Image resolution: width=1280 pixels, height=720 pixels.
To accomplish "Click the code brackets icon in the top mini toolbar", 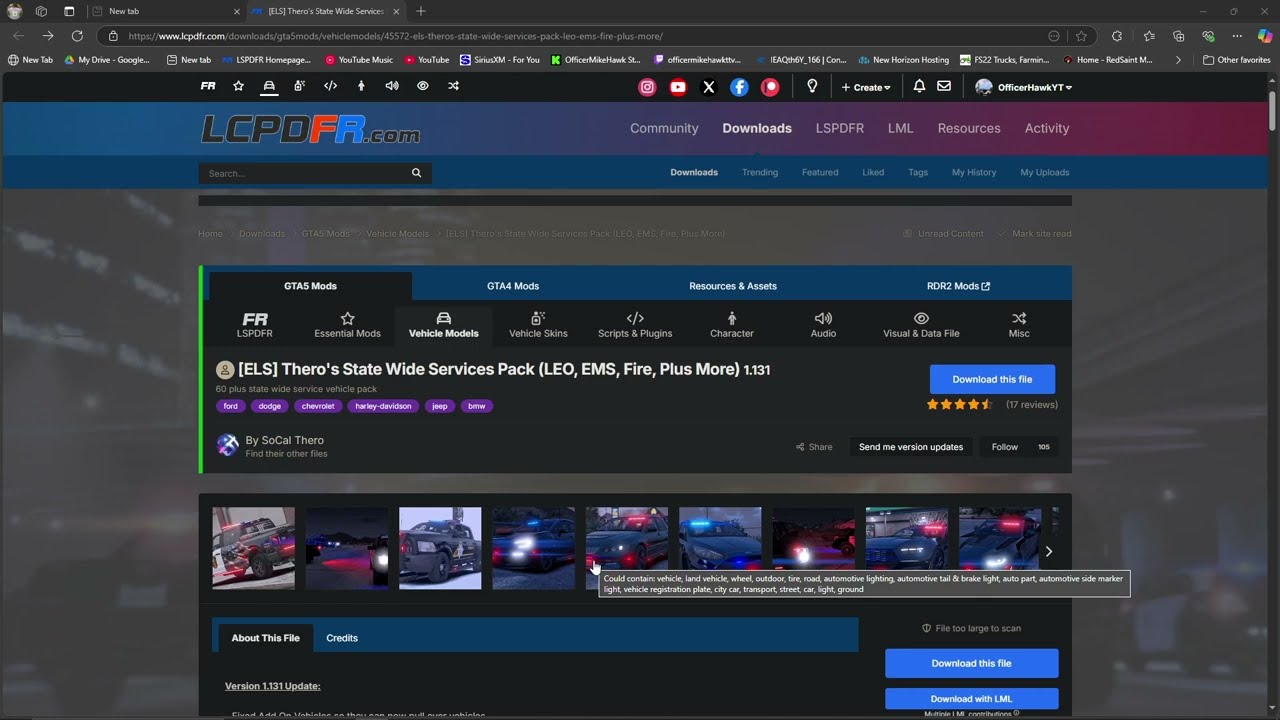I will 330,86.
